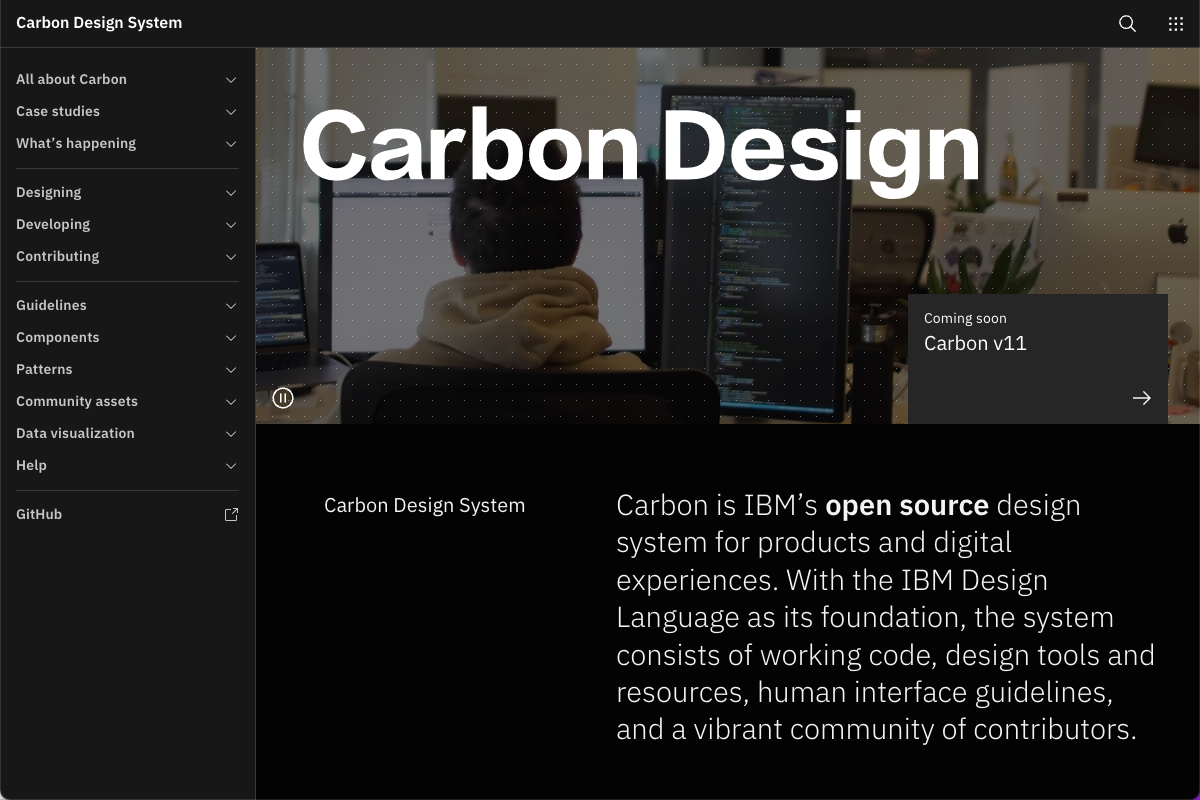Open the GitHub link in sidebar
Viewport: 1200px width, 800px height.
coord(127,515)
